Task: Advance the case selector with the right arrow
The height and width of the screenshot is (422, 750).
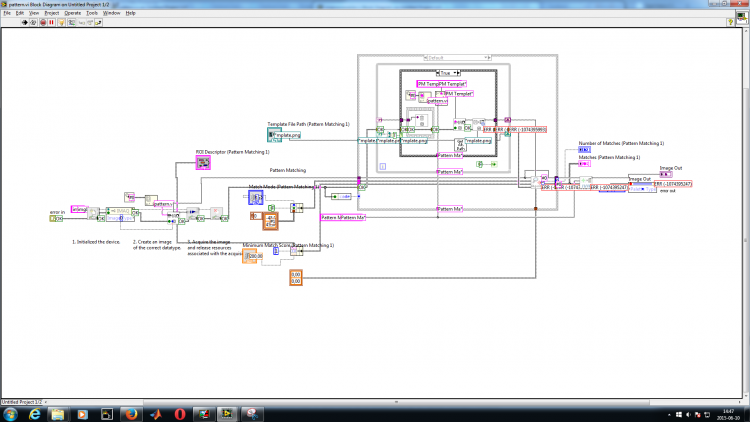Action: tap(458, 73)
